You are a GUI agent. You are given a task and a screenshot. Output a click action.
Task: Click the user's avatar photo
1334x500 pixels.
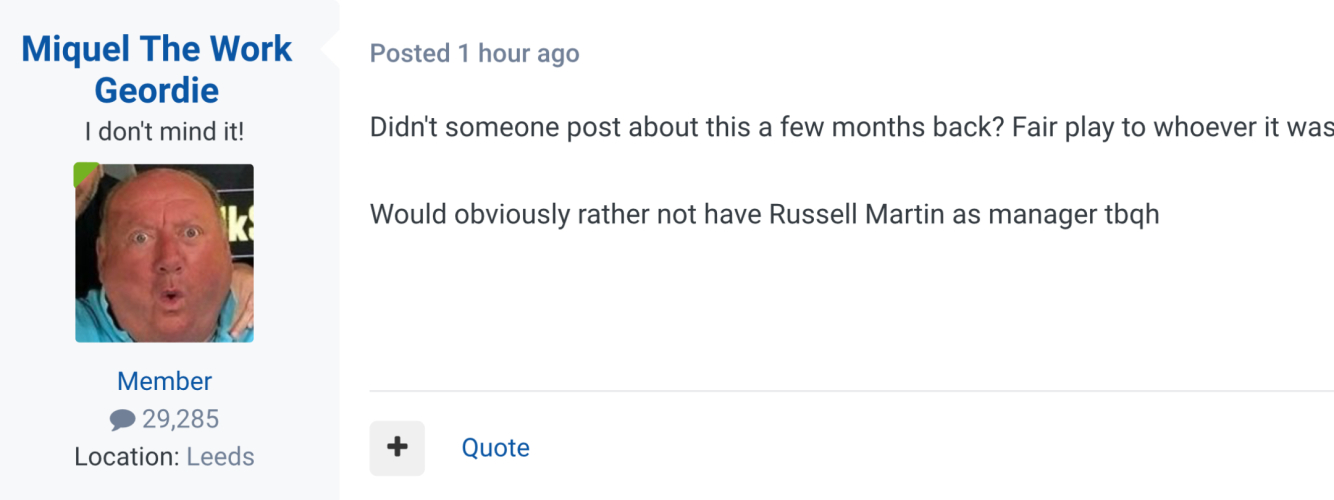[x=164, y=253]
